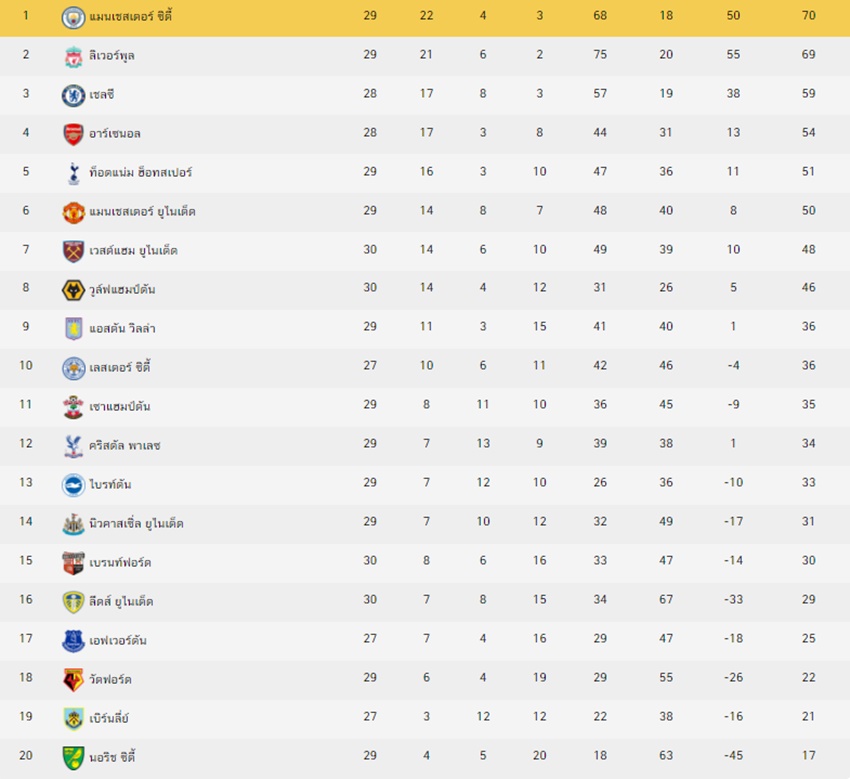The image size is (850, 779).
Task: Click the Manchester City club crest
Action: click(x=73, y=17)
